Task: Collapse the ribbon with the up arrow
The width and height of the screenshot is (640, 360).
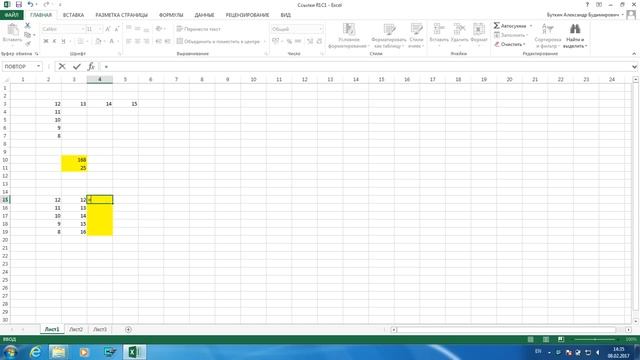Action: click(x=634, y=53)
